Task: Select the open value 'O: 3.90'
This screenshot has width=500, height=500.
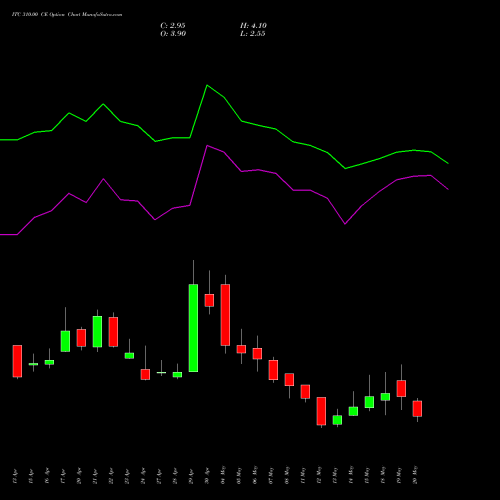Action: (x=173, y=34)
